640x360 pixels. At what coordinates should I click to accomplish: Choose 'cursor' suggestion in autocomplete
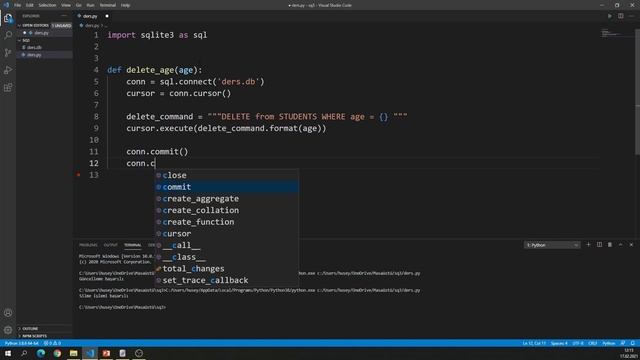227,234
